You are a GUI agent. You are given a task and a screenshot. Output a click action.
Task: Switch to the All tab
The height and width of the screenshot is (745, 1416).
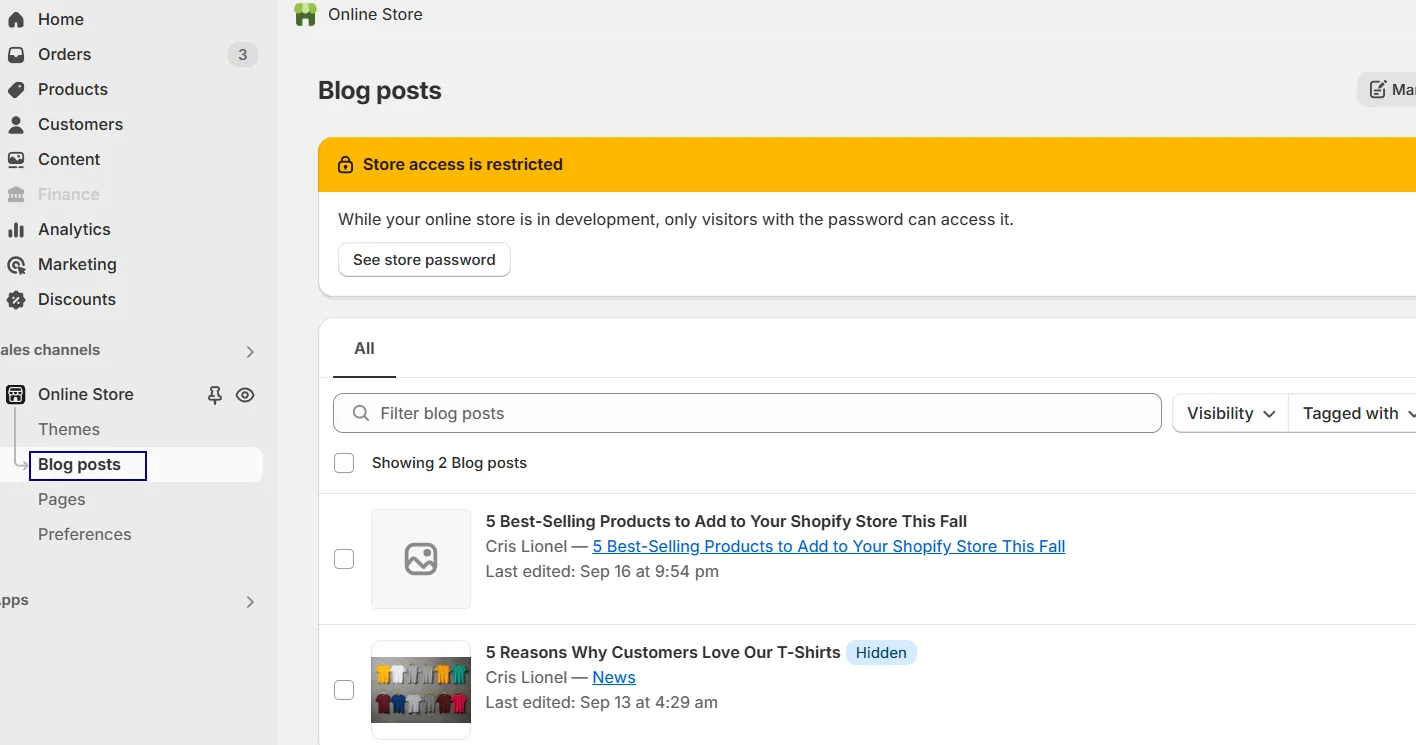click(364, 349)
